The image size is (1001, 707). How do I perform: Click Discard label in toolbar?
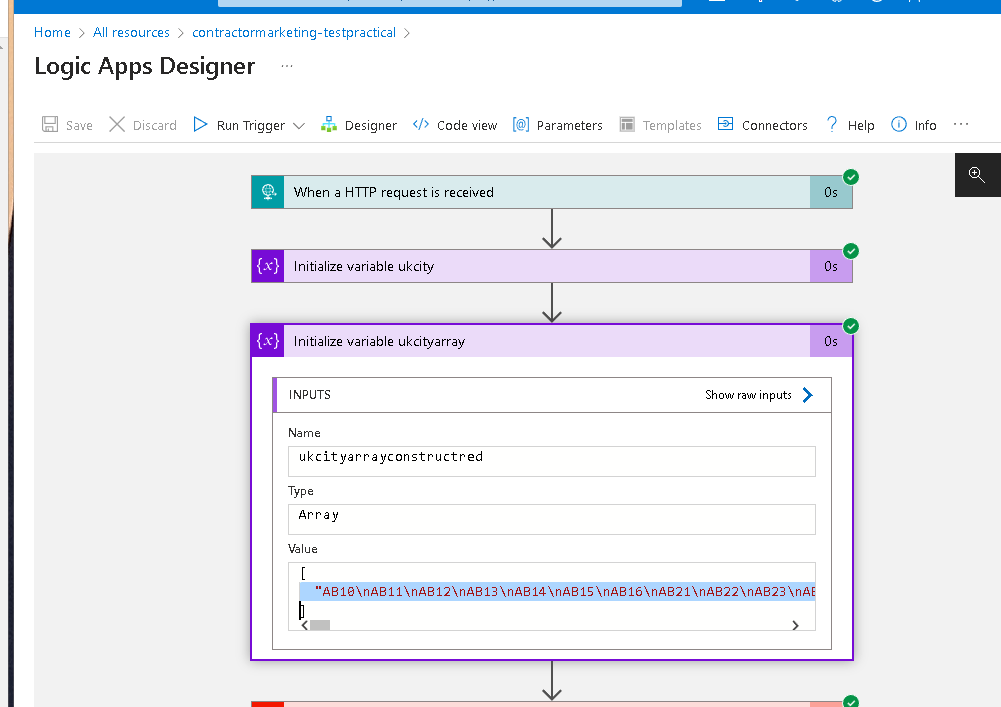[154, 125]
